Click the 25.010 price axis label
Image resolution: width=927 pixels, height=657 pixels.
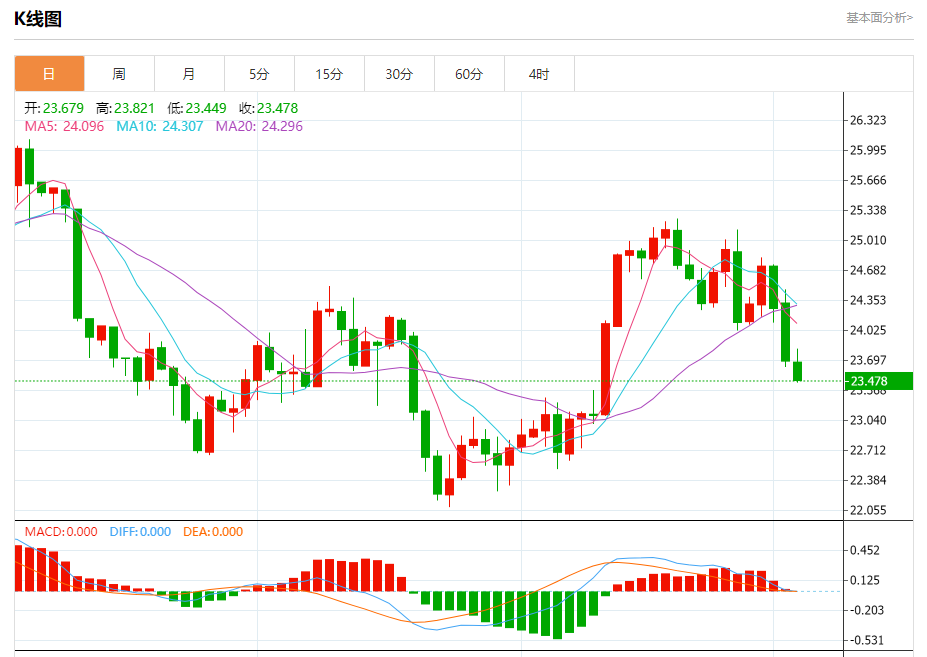868,240
